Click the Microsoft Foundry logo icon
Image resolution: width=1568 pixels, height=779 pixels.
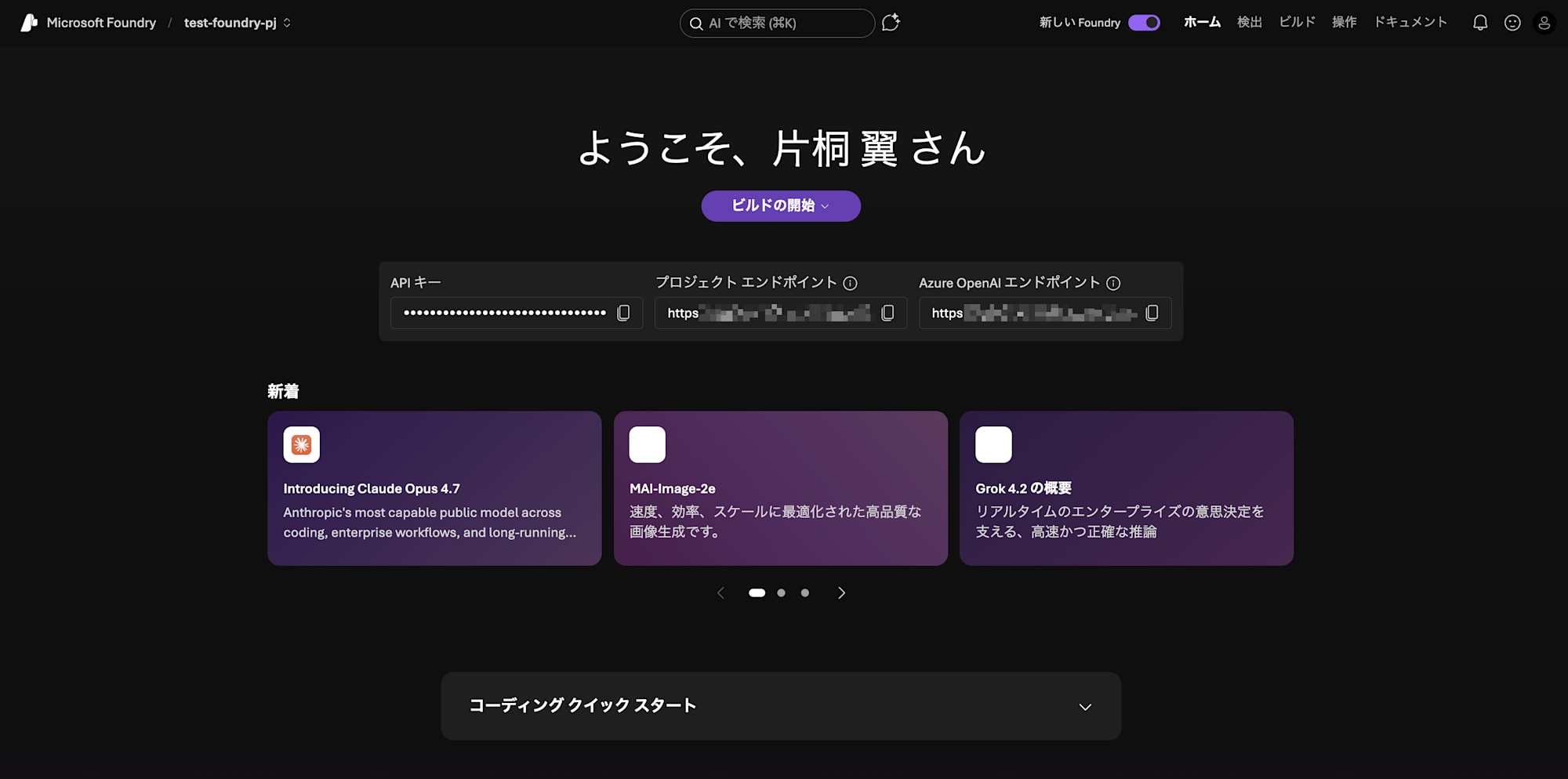pos(29,23)
